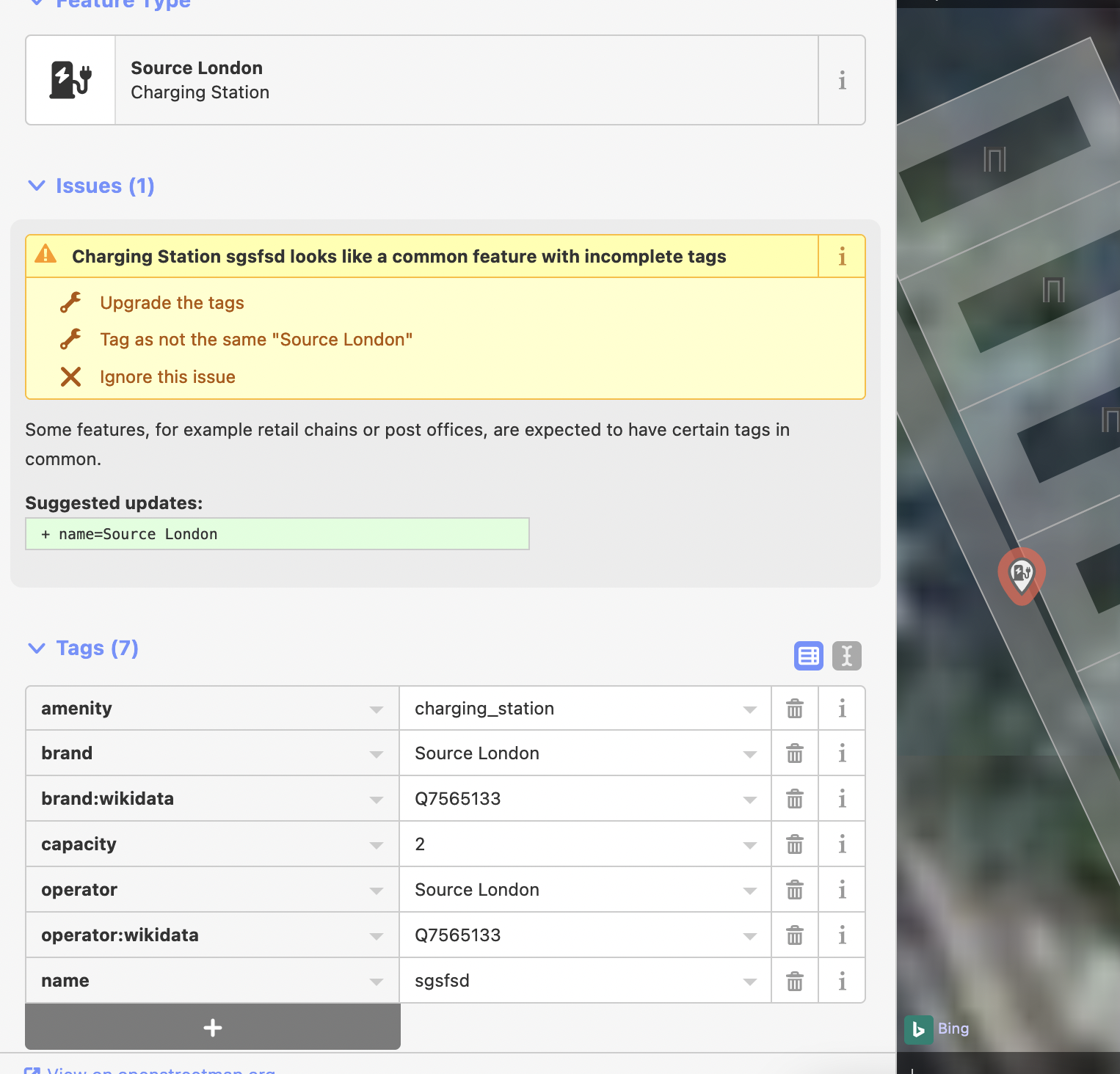This screenshot has width=1120, height=1074.
Task: Delete the capacity tag row
Action: pos(794,844)
